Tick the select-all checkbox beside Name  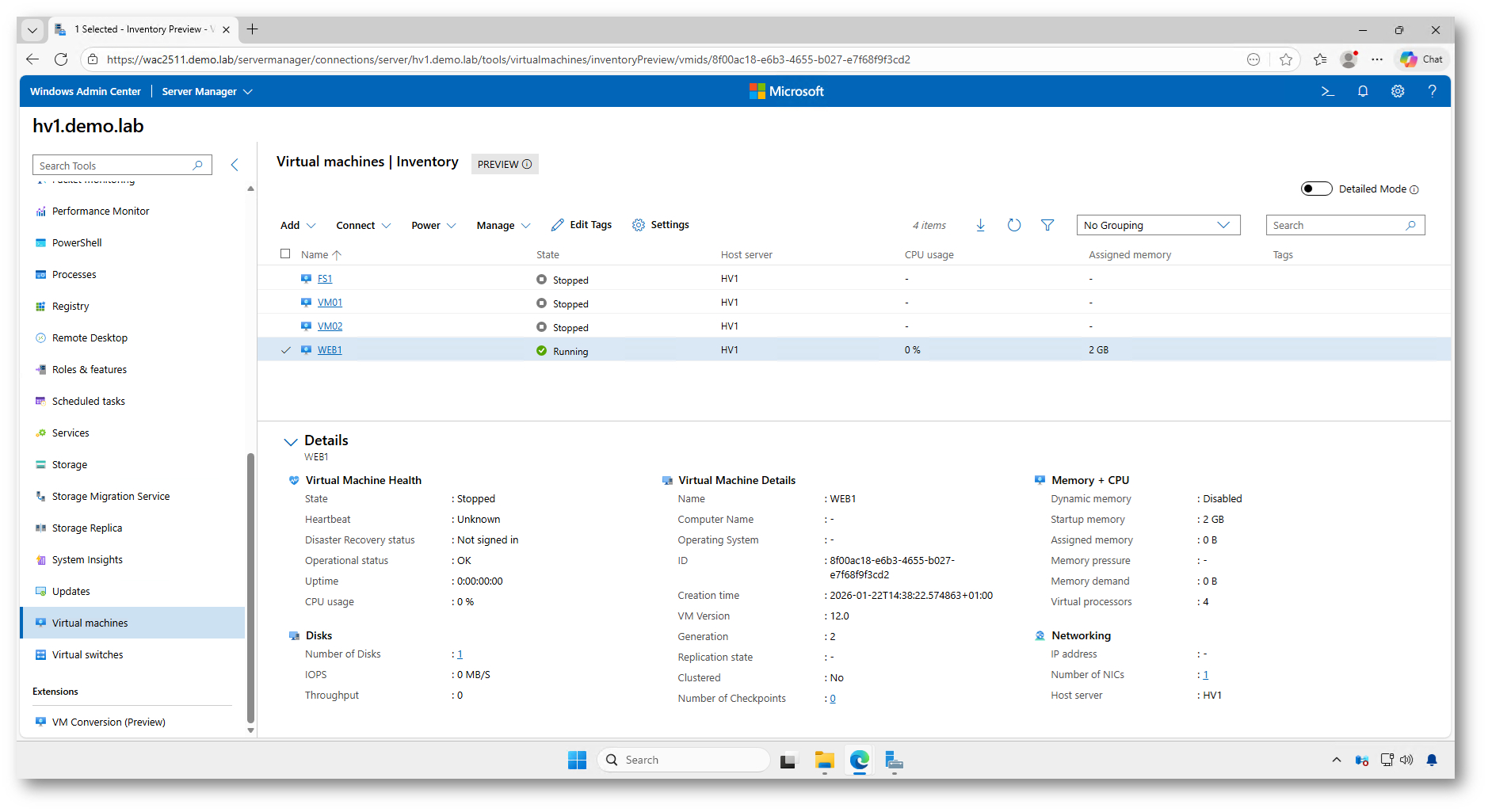tap(285, 254)
